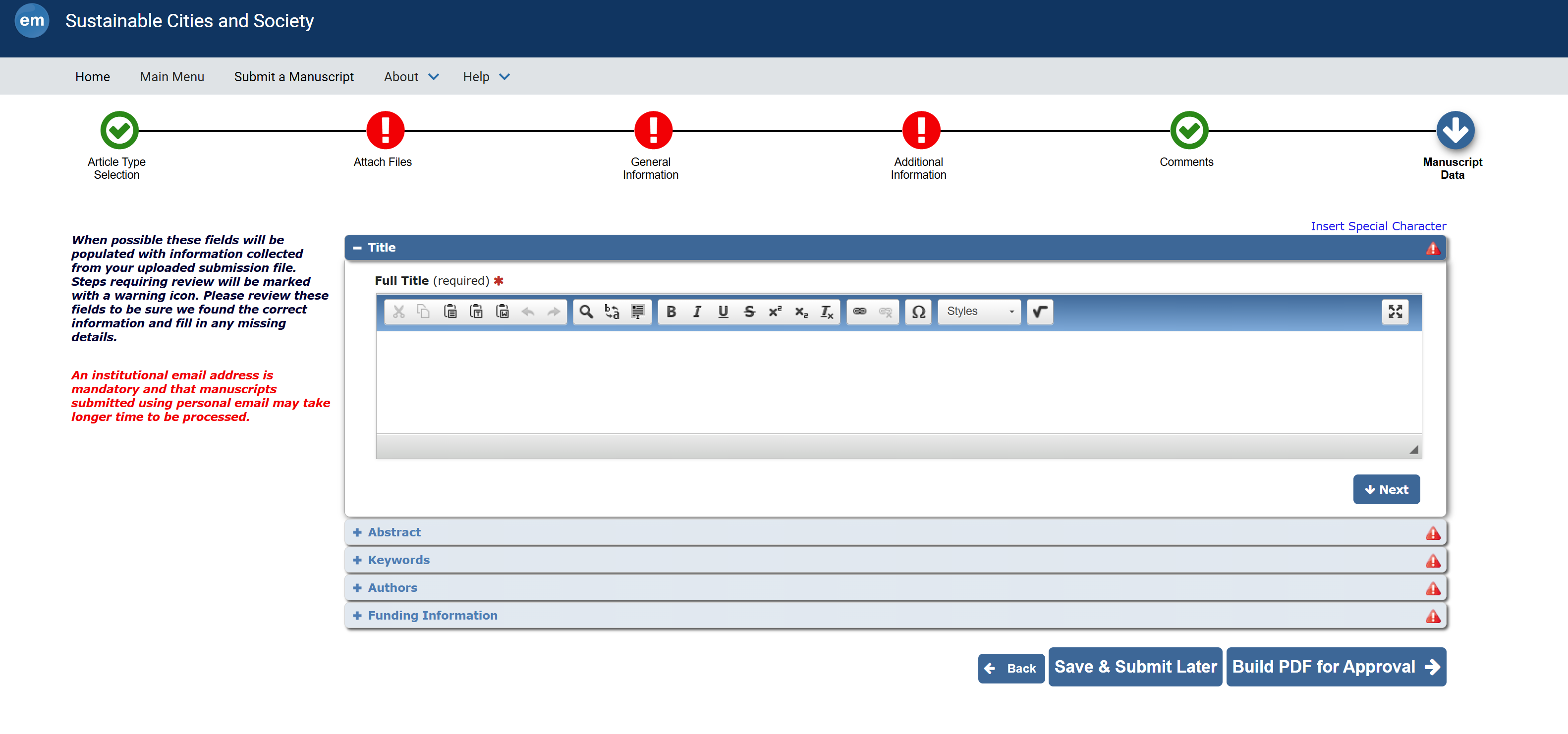
Task: Click the Strikethrough icon
Action: coord(749,312)
